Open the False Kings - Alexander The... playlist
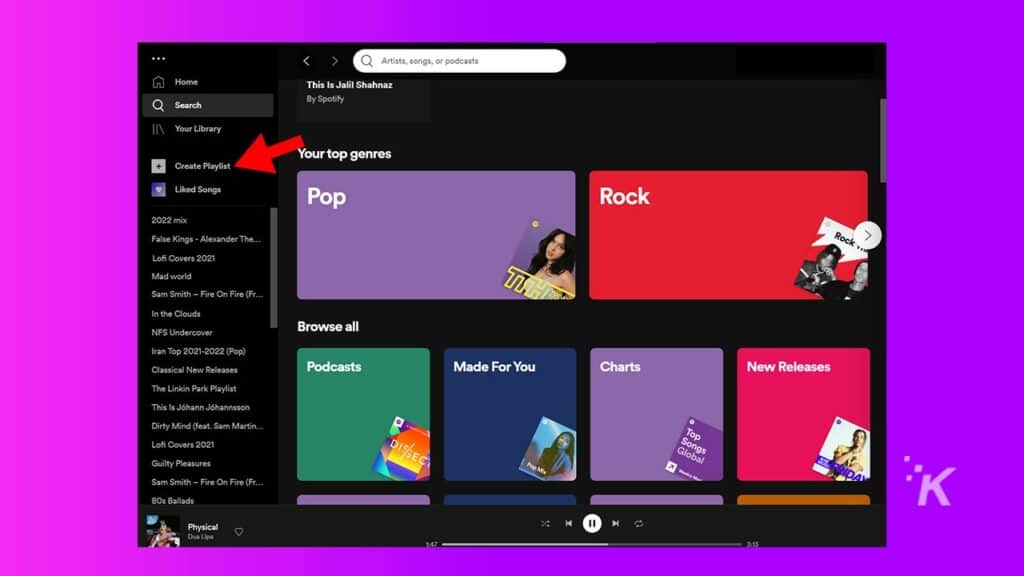The image size is (1024, 576). click(x=206, y=239)
